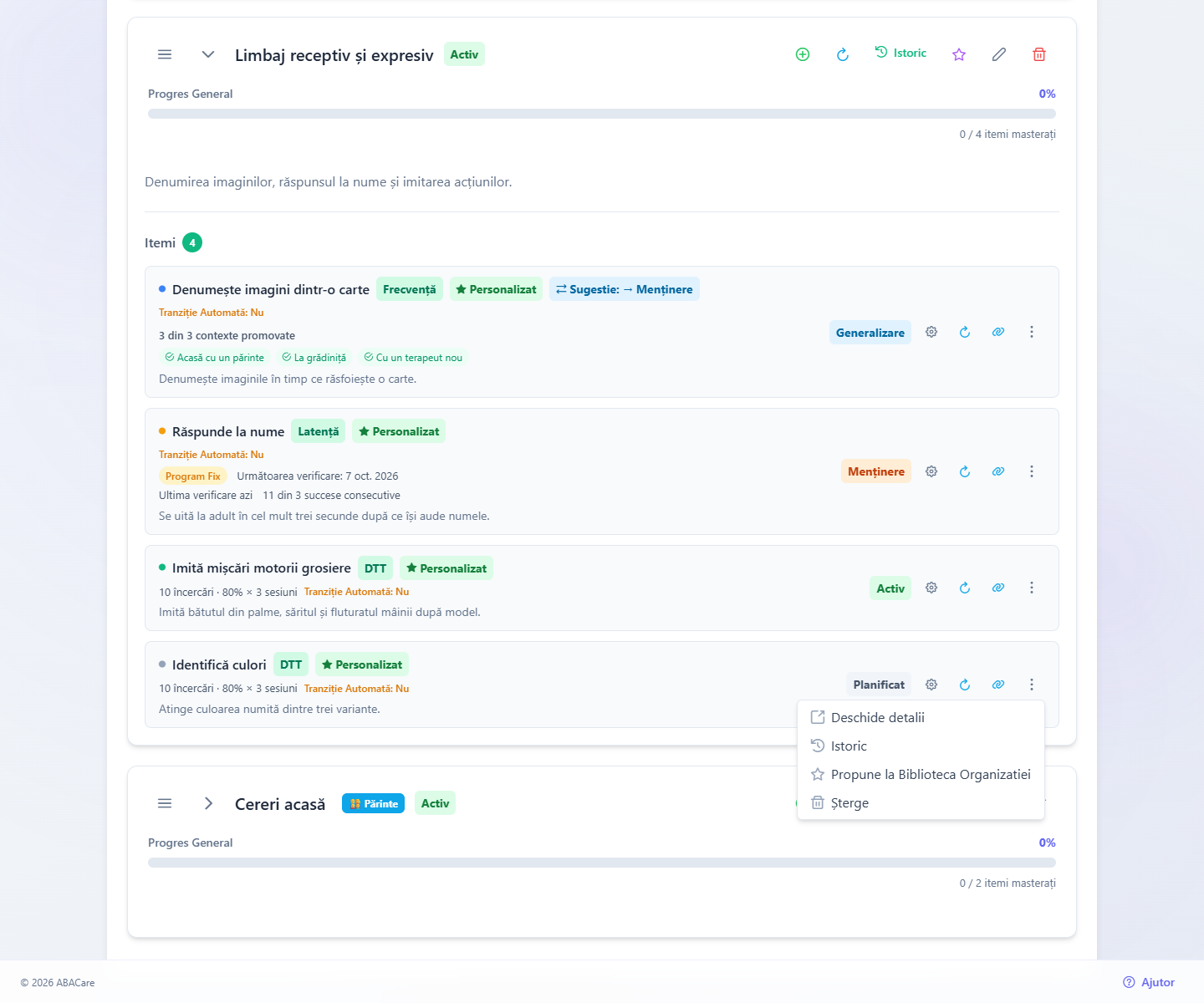Refresh the Identifică culori item
The image size is (1204, 1003).
click(965, 685)
